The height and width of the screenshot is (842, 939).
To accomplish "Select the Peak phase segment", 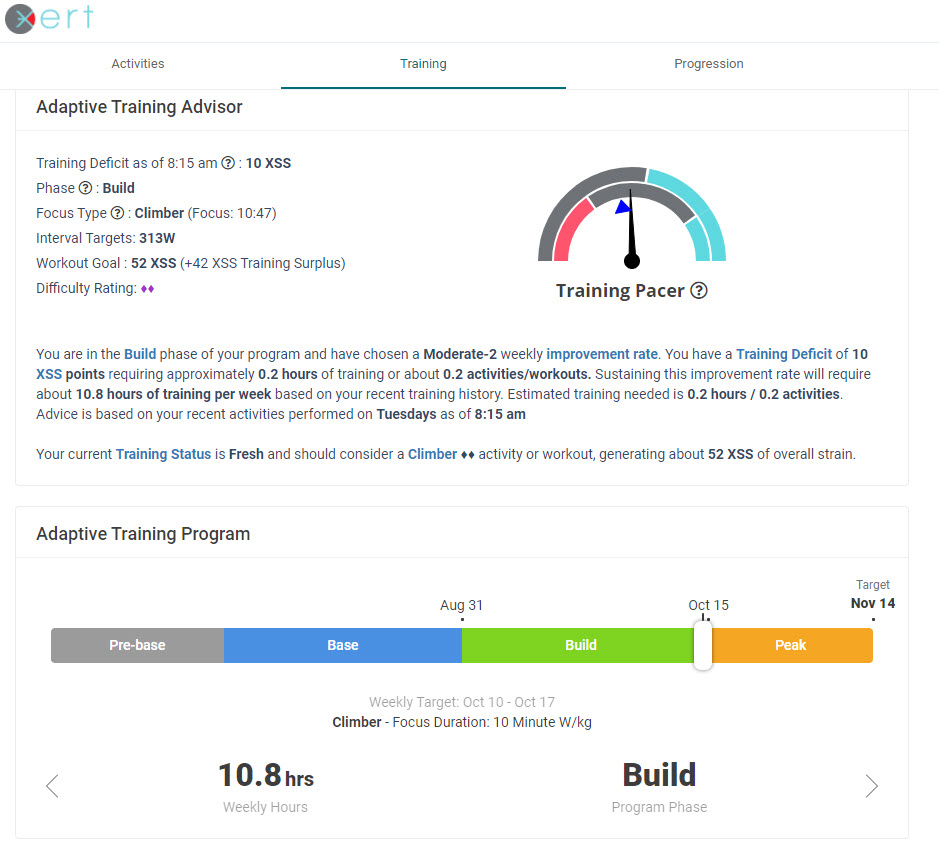I will pos(791,645).
